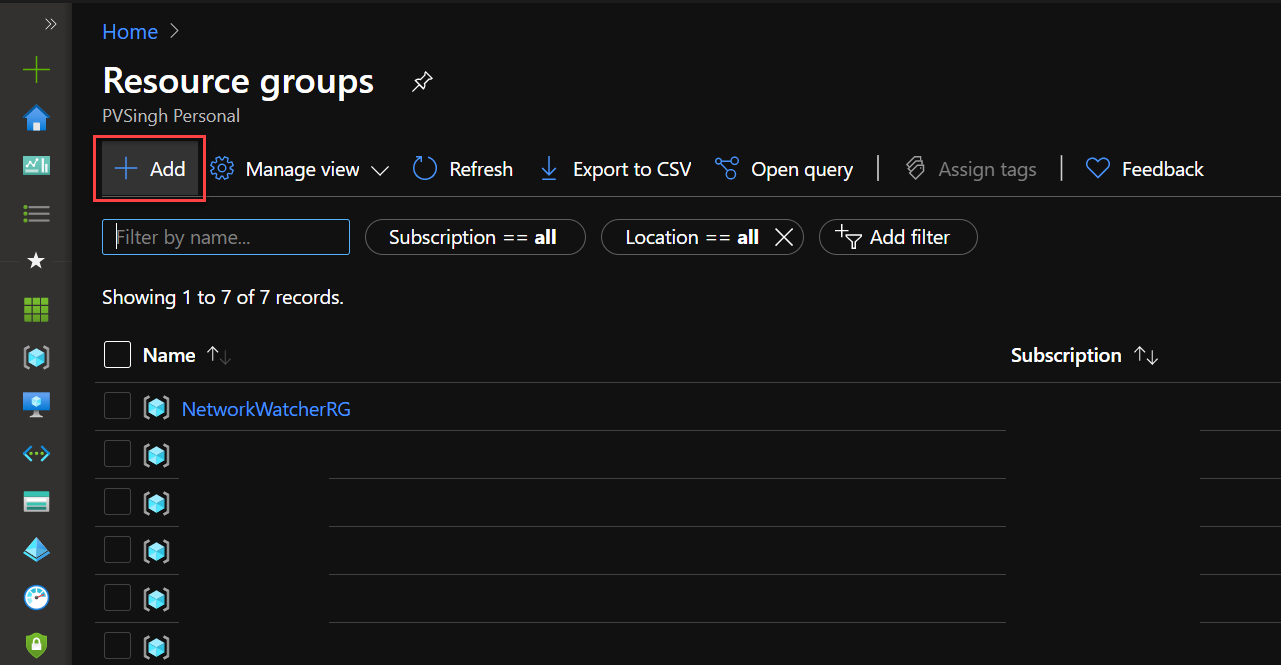Check the NetworkWatcherRG row checkbox
The width and height of the screenshot is (1281, 665).
point(117,406)
